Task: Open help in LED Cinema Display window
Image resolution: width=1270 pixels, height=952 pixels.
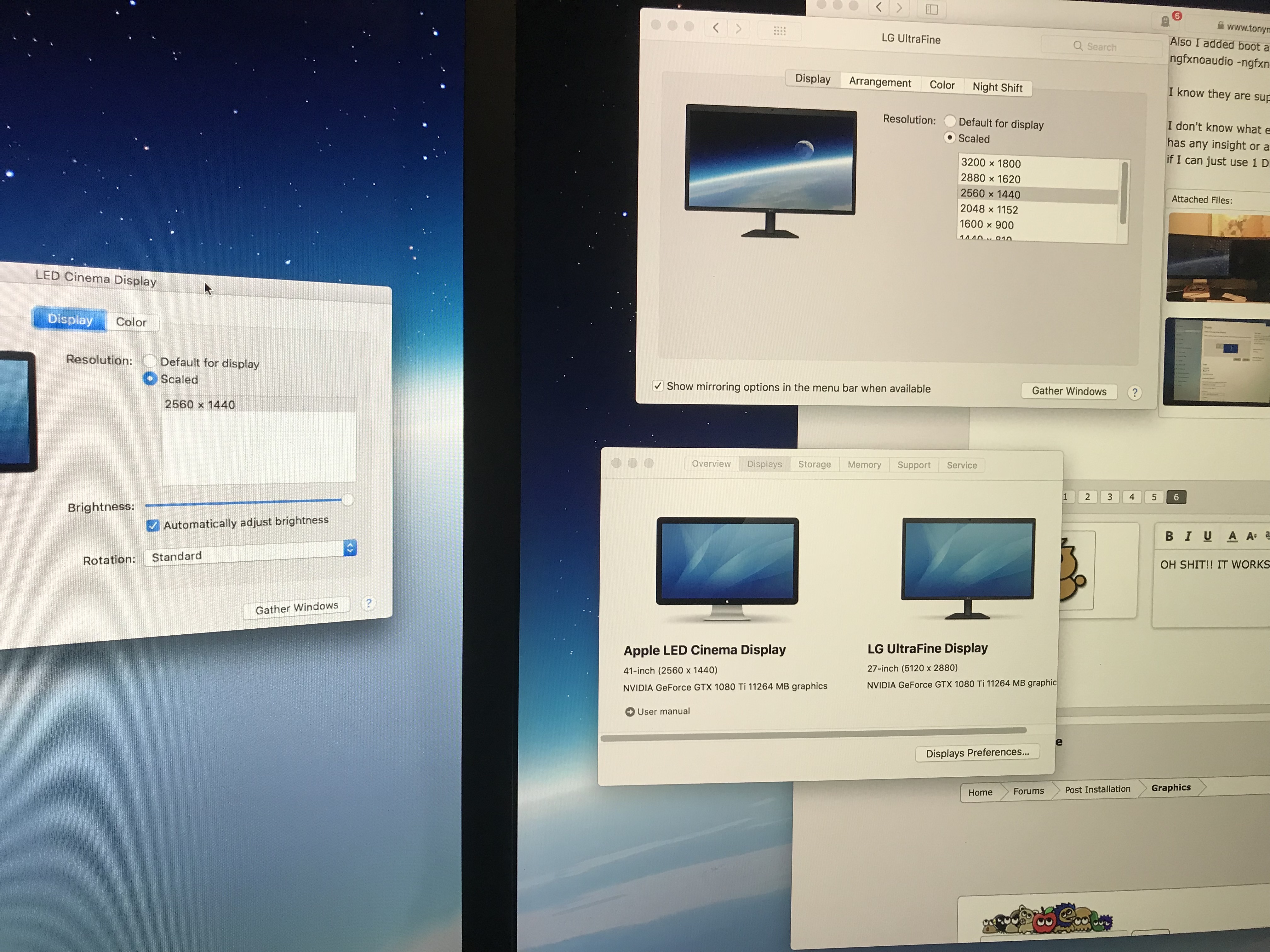Action: (x=369, y=603)
